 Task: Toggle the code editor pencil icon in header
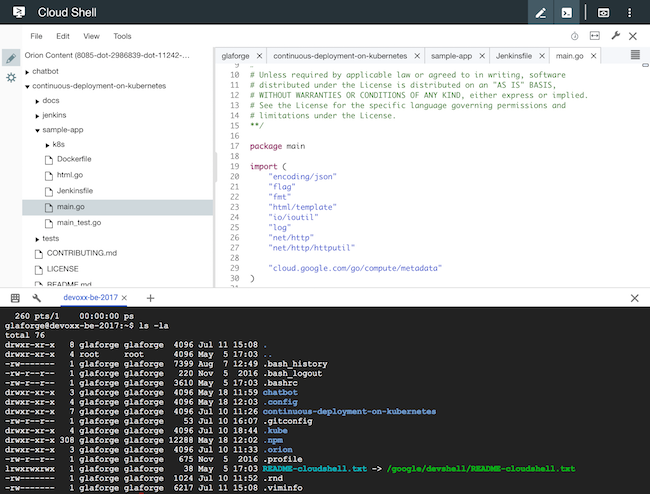coord(540,12)
